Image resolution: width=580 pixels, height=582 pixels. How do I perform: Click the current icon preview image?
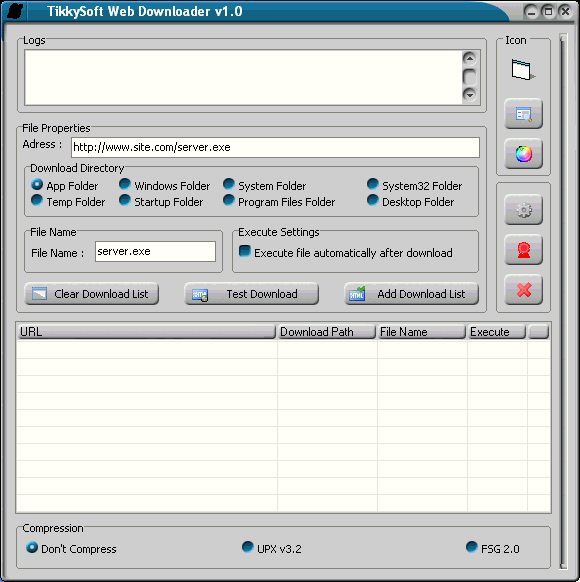(523, 69)
